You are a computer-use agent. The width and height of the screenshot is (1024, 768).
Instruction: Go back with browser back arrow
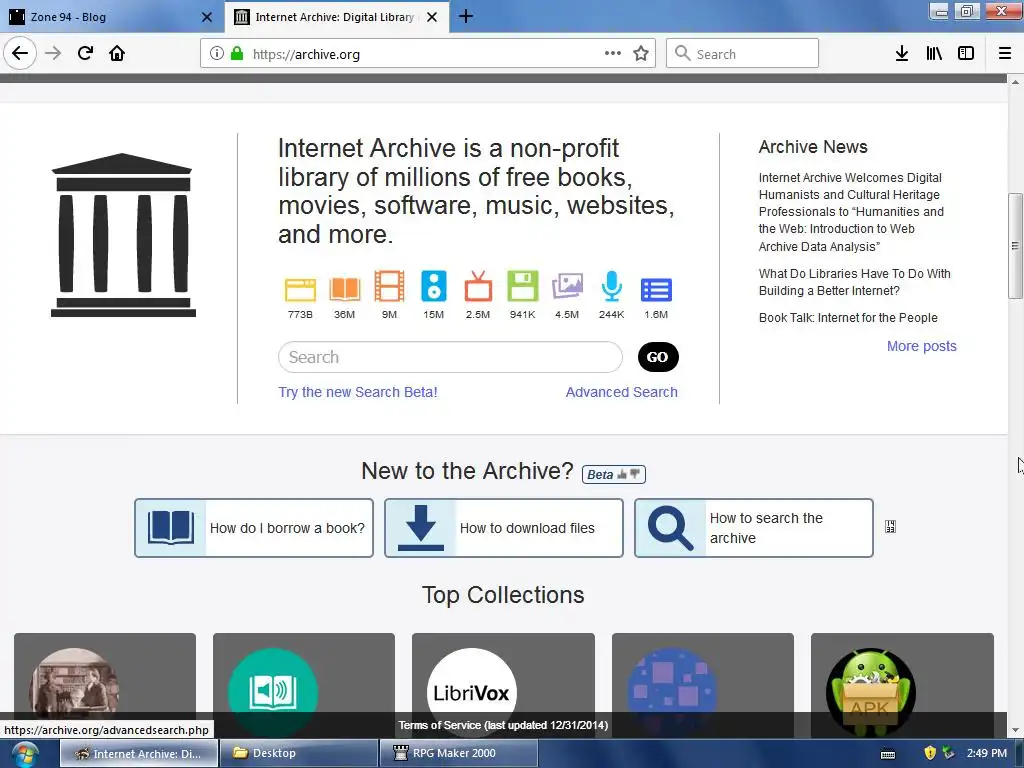point(20,53)
